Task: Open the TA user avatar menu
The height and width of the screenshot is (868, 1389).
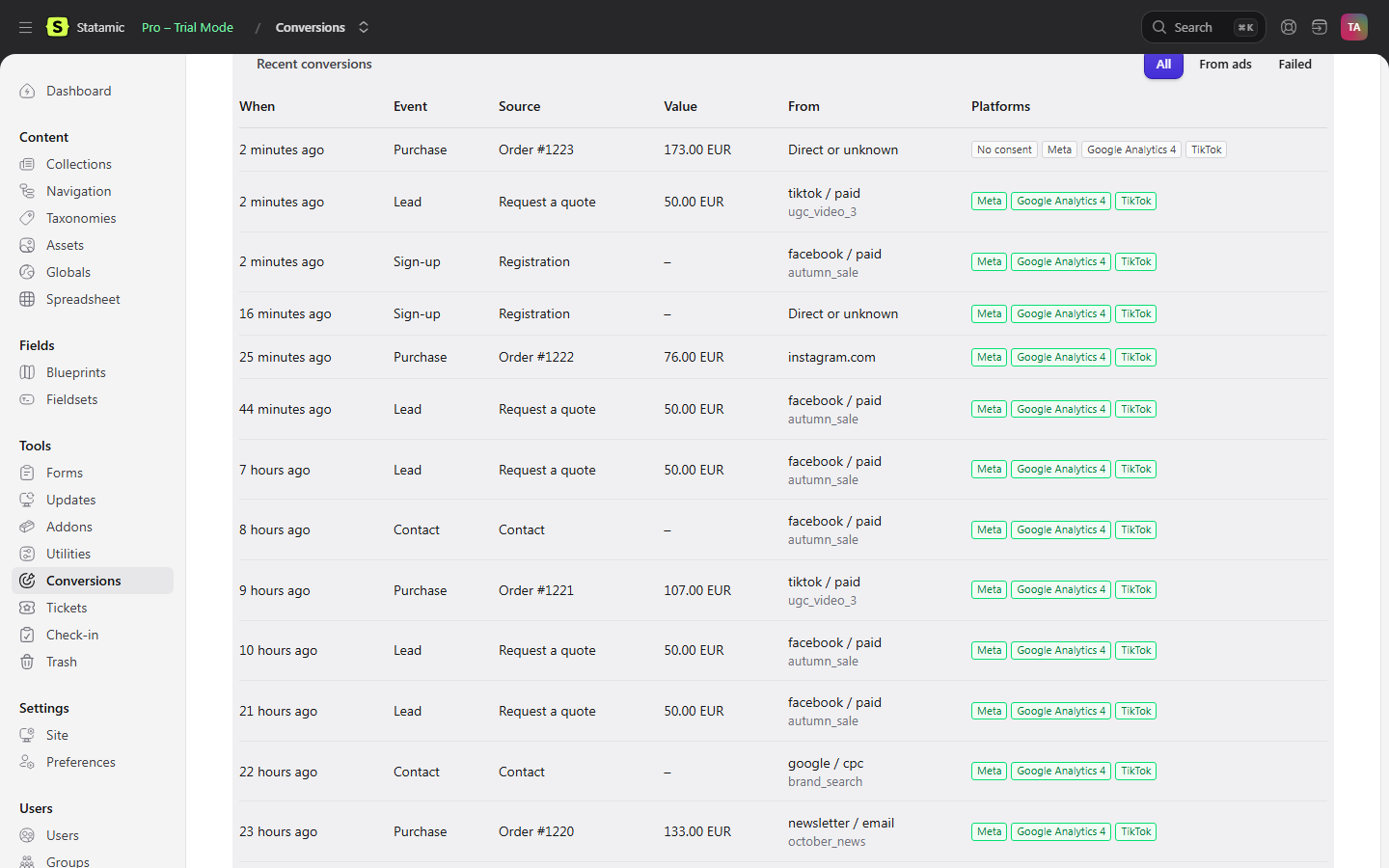Action: tap(1354, 27)
